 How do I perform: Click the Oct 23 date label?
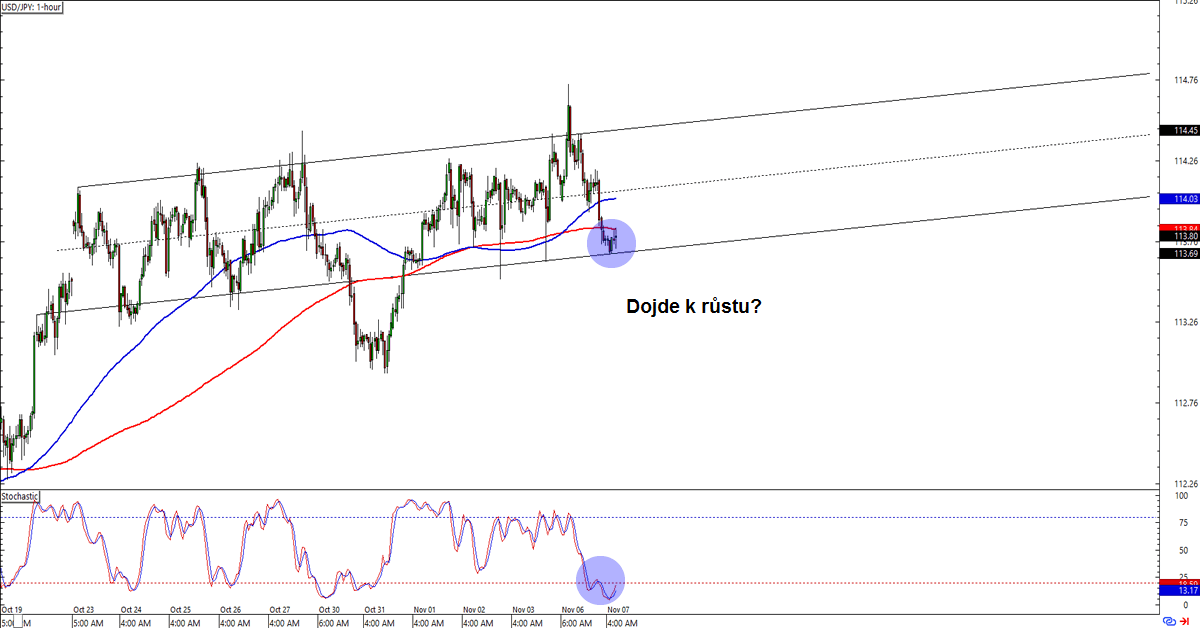point(83,609)
